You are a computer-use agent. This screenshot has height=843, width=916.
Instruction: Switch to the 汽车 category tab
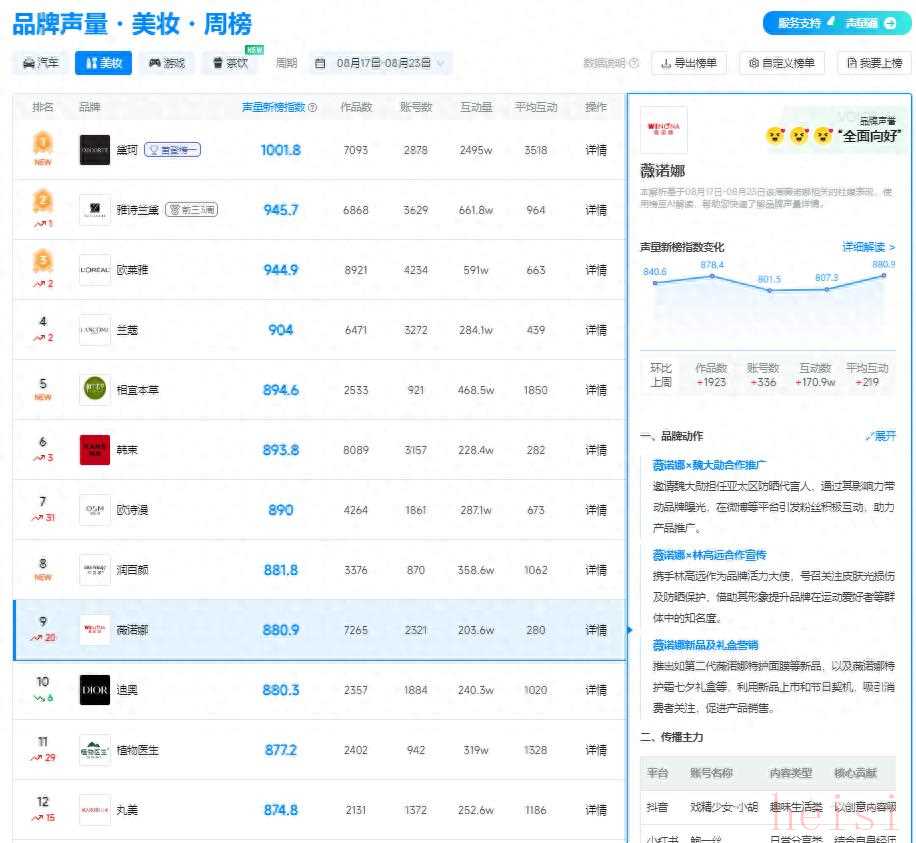click(41, 63)
